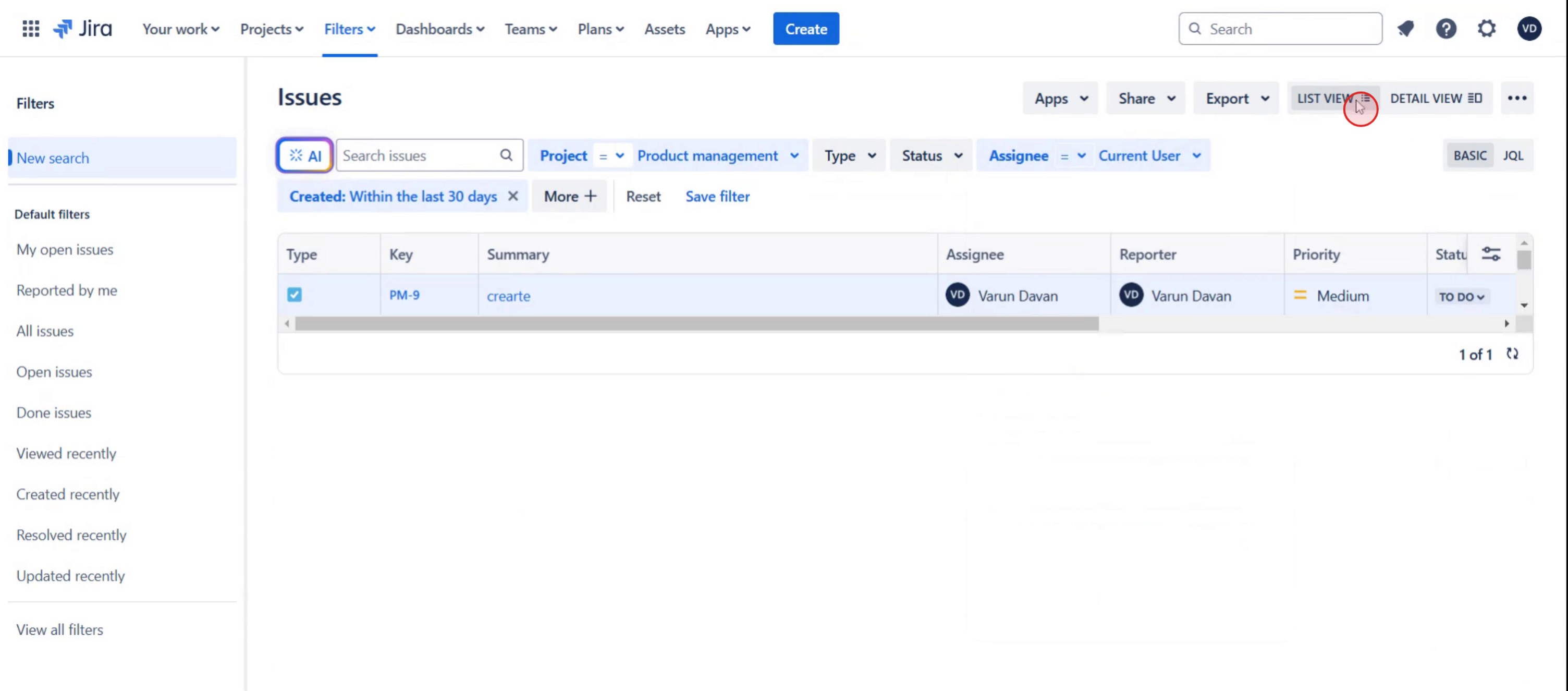
Task: Open the app switcher grid icon
Action: click(x=30, y=29)
